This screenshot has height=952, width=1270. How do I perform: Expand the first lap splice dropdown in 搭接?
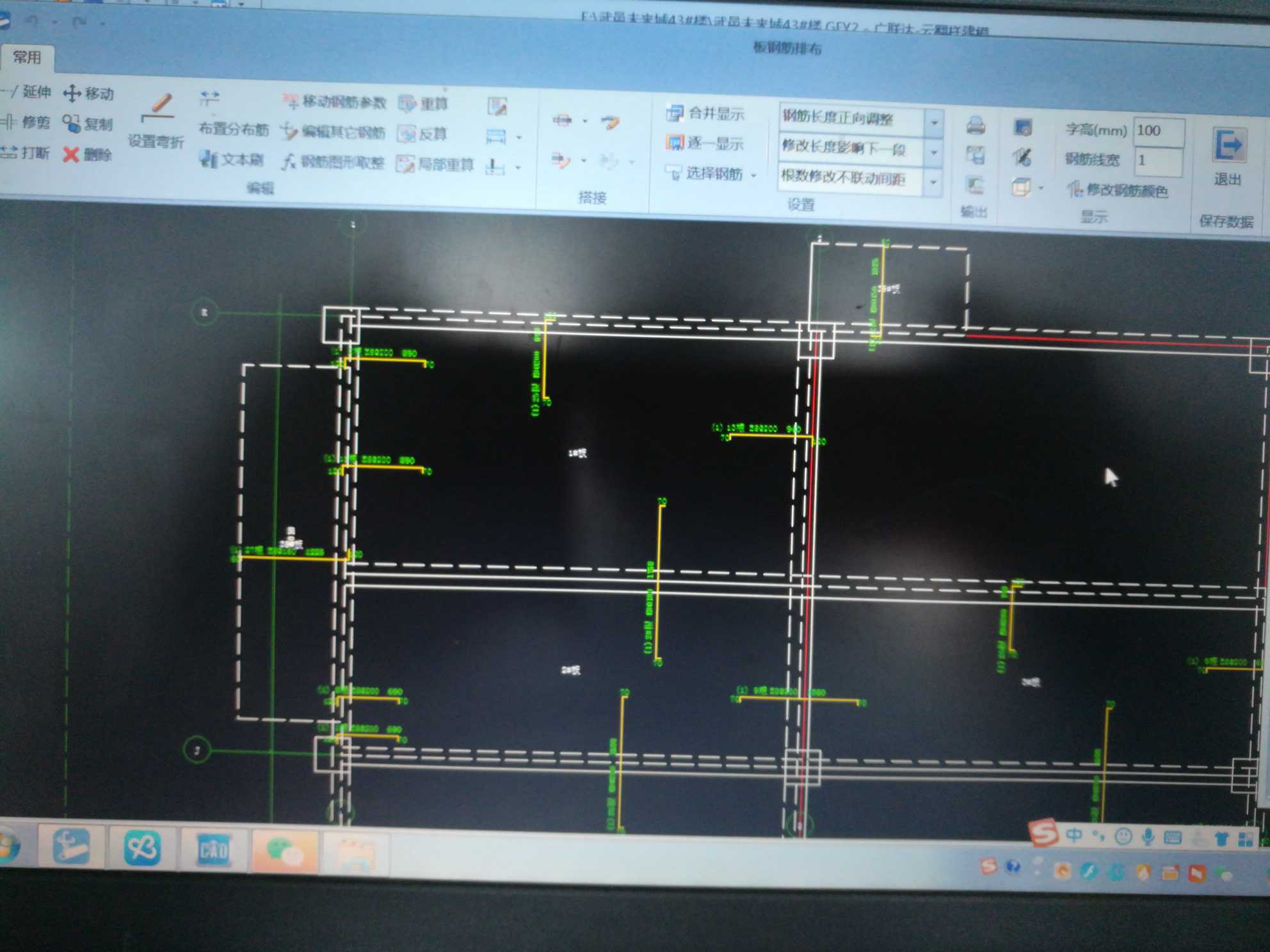click(x=584, y=120)
